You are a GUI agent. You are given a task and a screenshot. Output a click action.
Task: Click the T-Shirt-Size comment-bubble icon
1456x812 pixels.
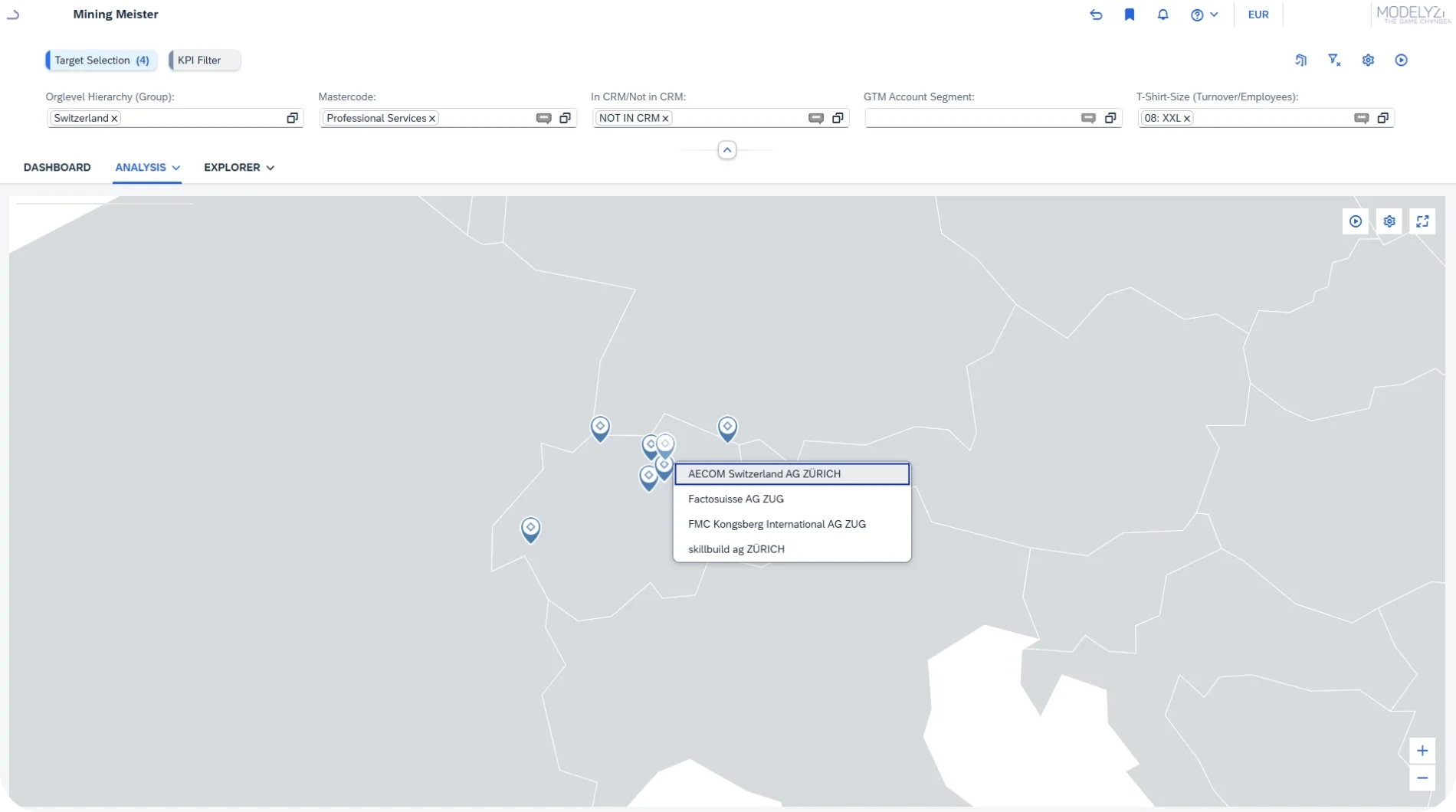click(x=1361, y=118)
